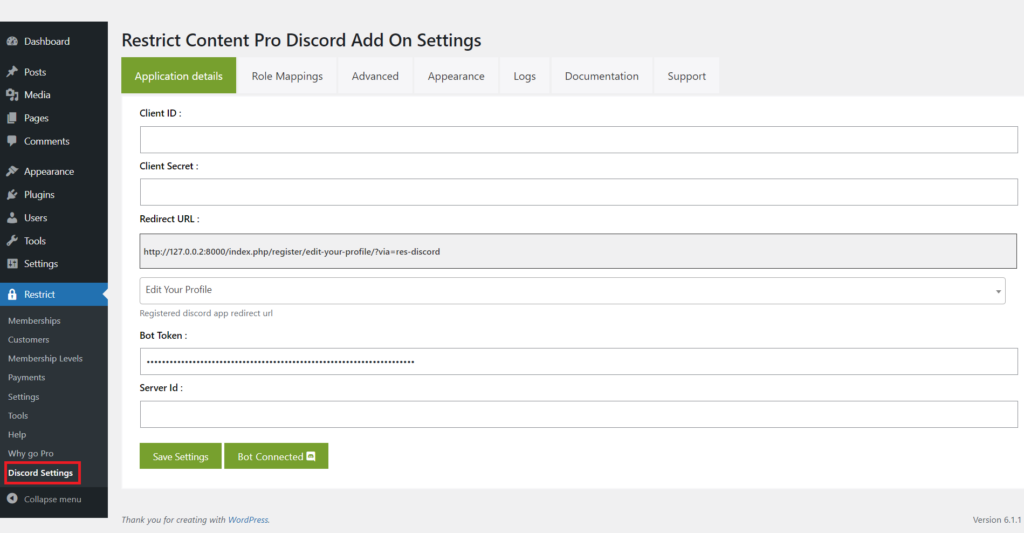
Task: Click the Users person icon
Action: pos(12,218)
